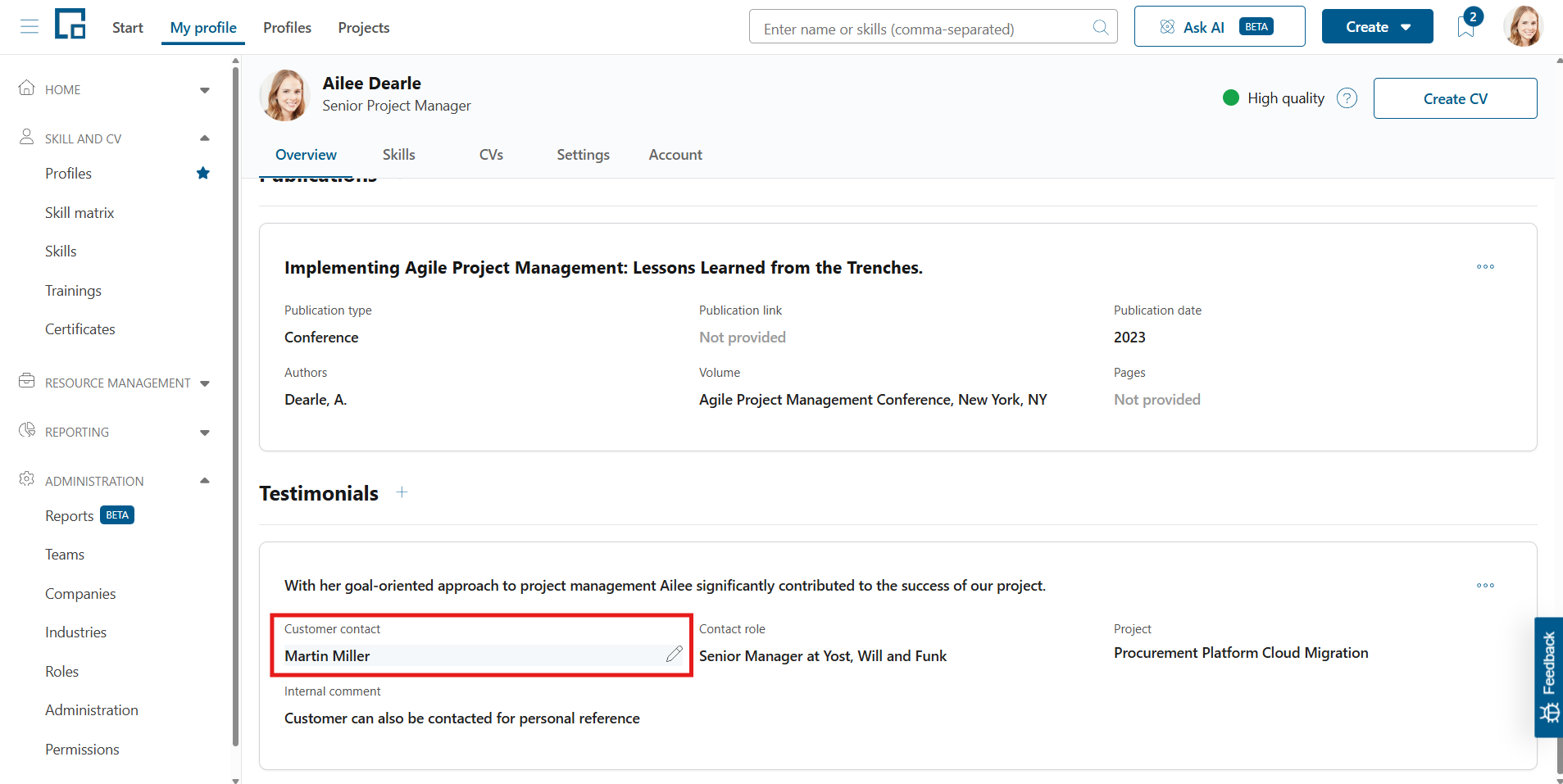1563x784 pixels.
Task: Open the Feedback side tab
Action: pyautogui.click(x=1548, y=677)
